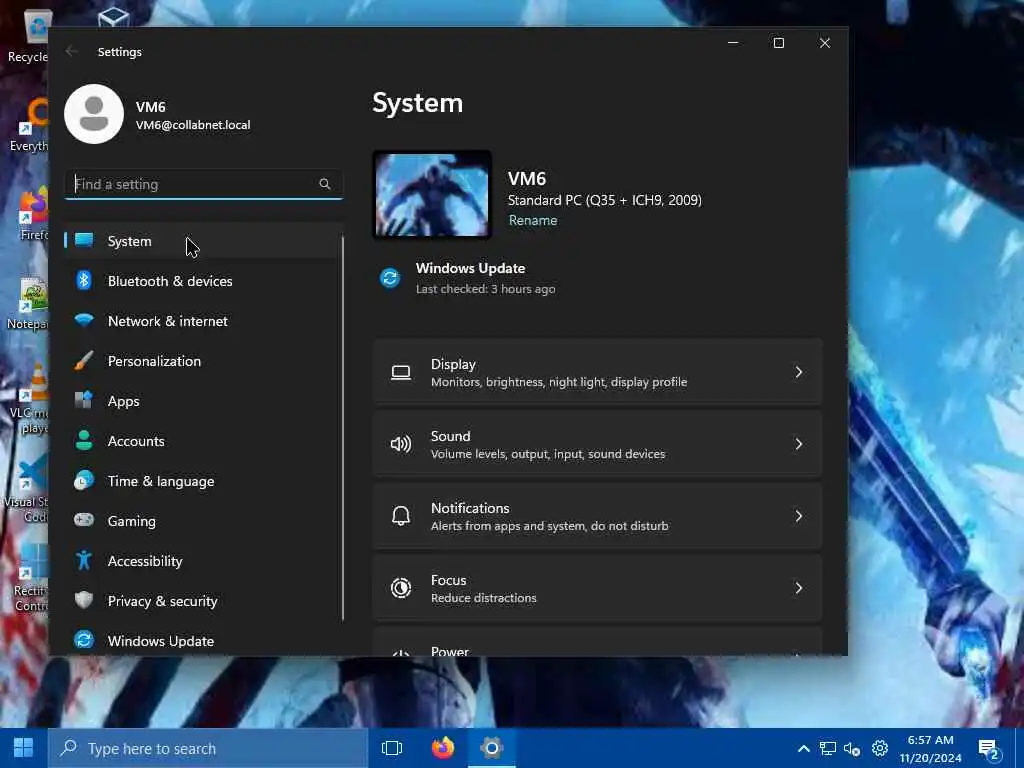Click the Rename link for VM6
1024x768 pixels.
tap(533, 220)
